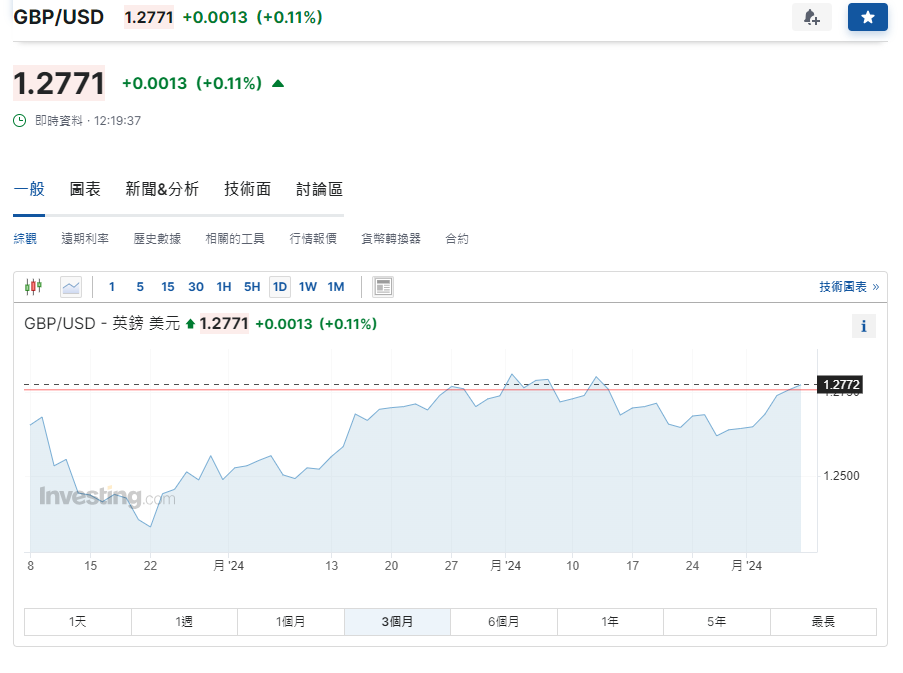Viewport: 903px width, 673px height.
Task: Switch to candlestick chart type
Action: pos(34,287)
